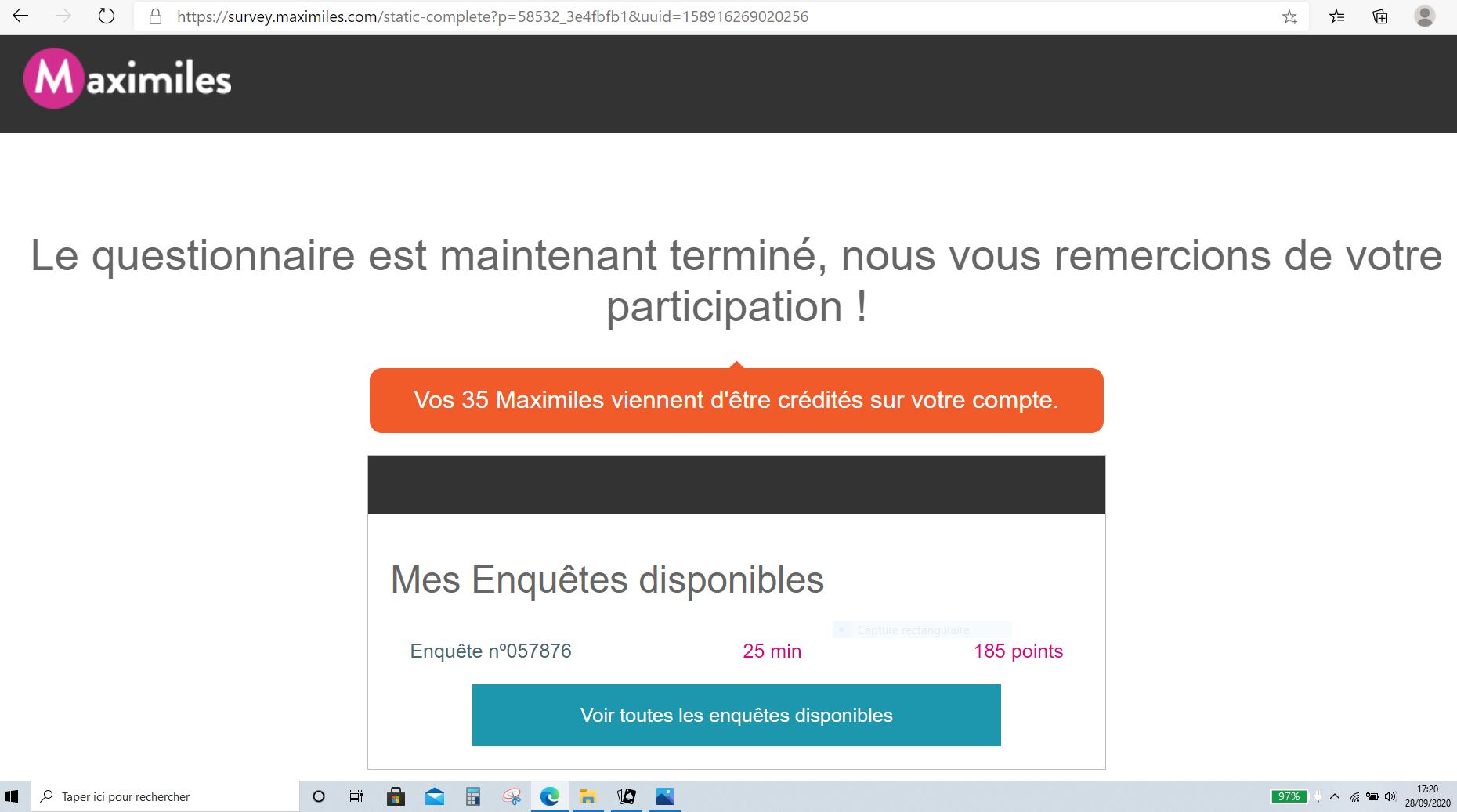
Task: Switch to Microsoft Edge taskbar icon
Action: point(550,796)
